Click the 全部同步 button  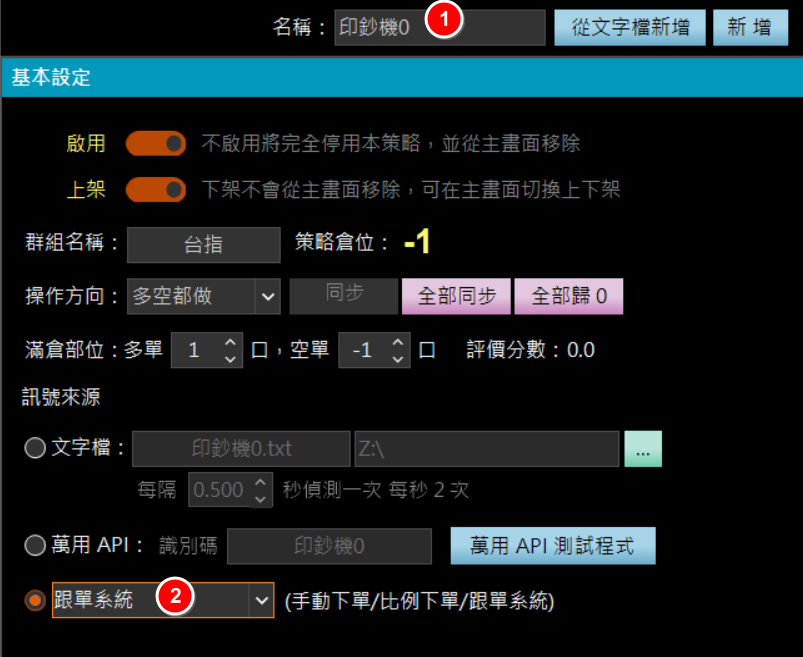tap(456, 296)
